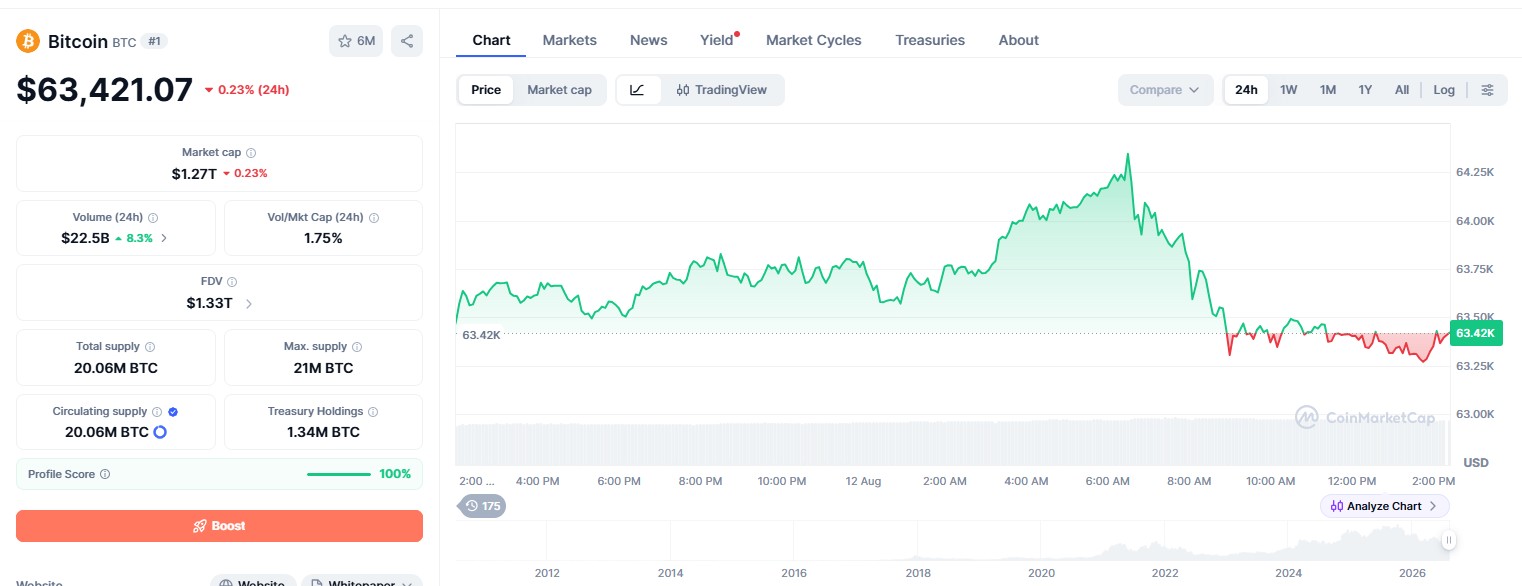Image resolution: width=1522 pixels, height=586 pixels.
Task: Select the 1Y time range
Action: [x=1365, y=90]
